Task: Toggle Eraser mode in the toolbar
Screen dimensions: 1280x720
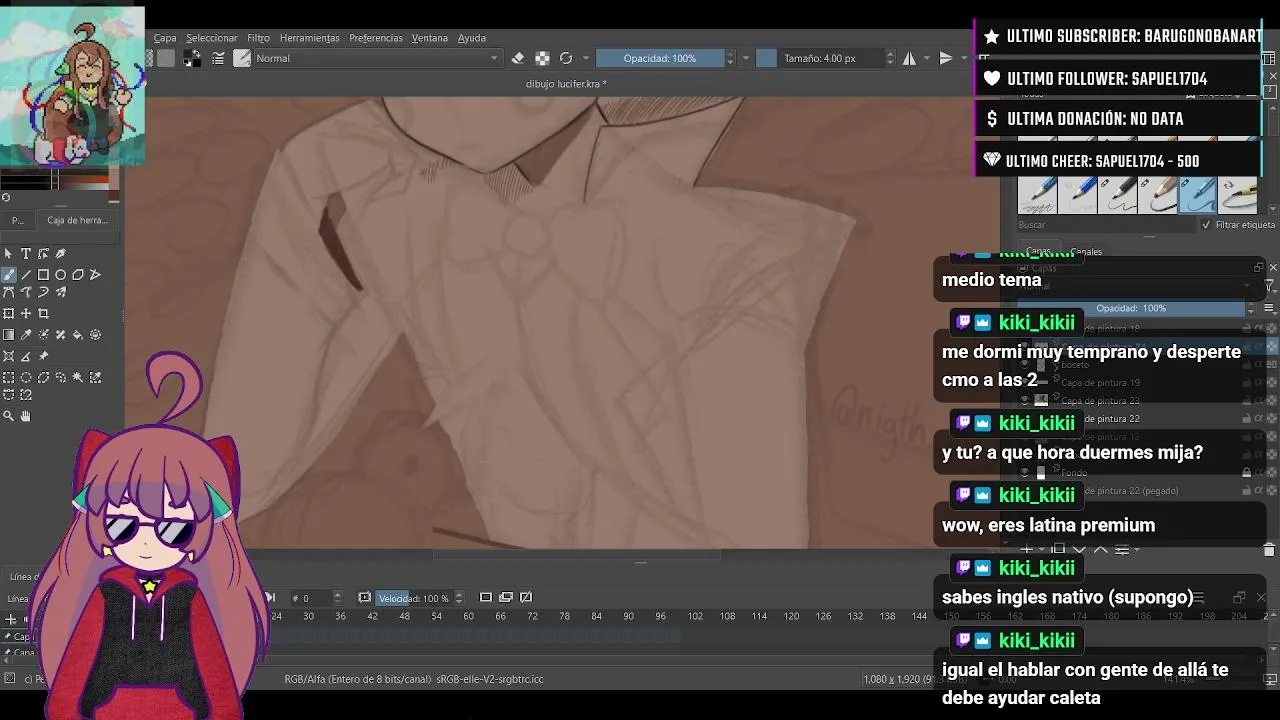Action: (x=518, y=58)
